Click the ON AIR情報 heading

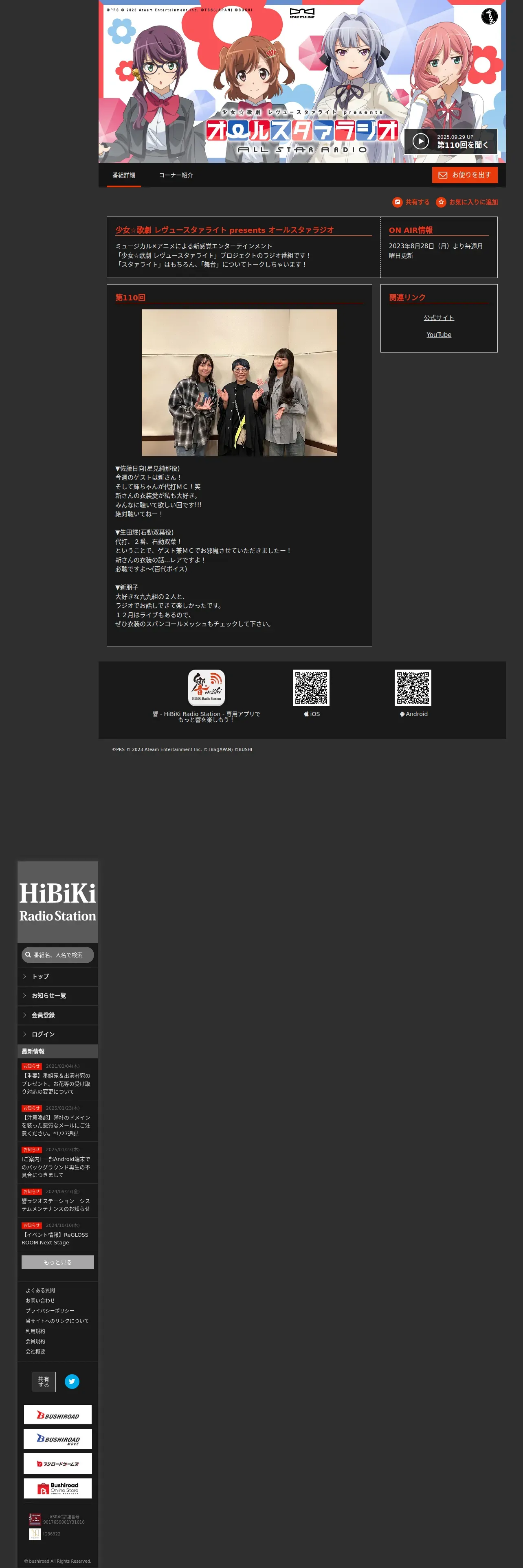pyautogui.click(x=411, y=230)
